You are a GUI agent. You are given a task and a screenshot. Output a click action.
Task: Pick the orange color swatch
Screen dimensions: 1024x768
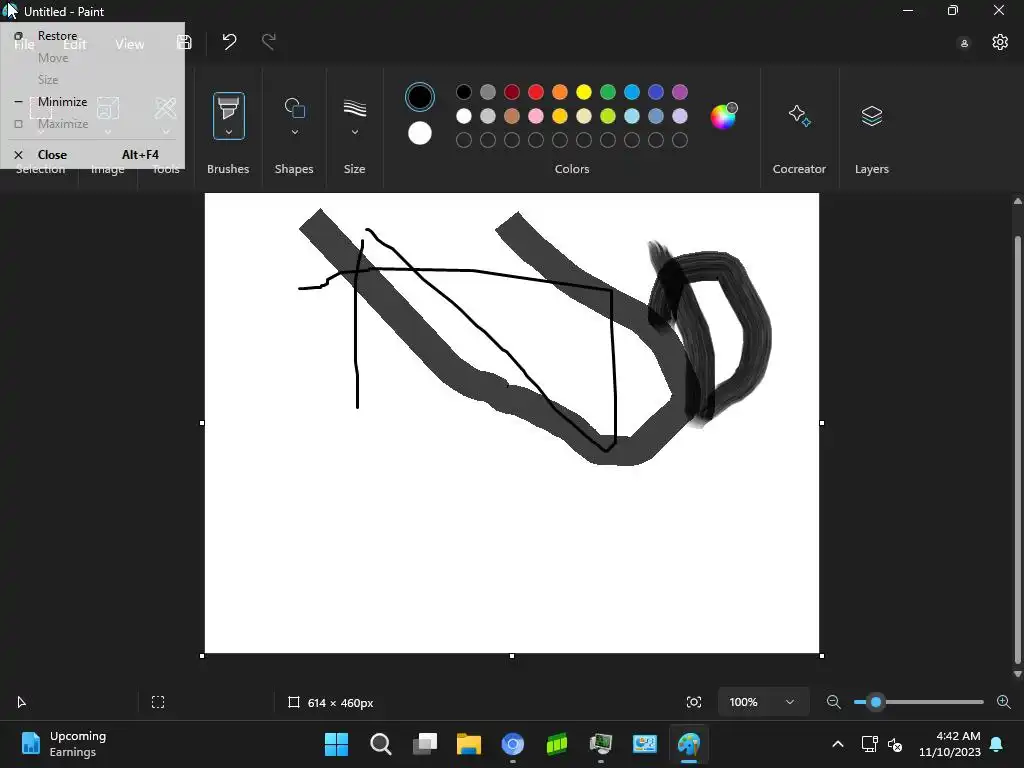coord(560,92)
